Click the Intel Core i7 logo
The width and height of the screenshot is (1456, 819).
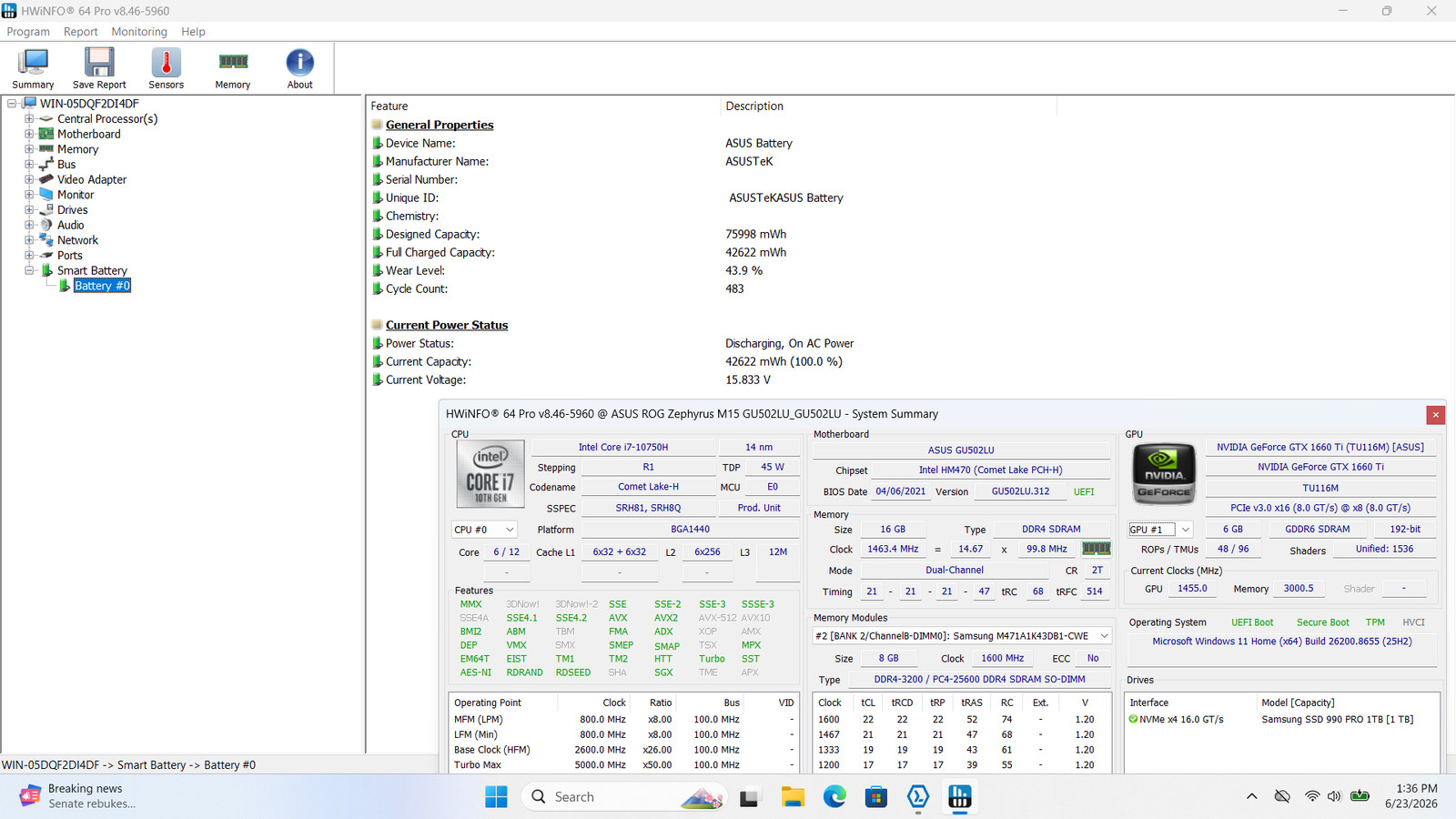pos(490,474)
